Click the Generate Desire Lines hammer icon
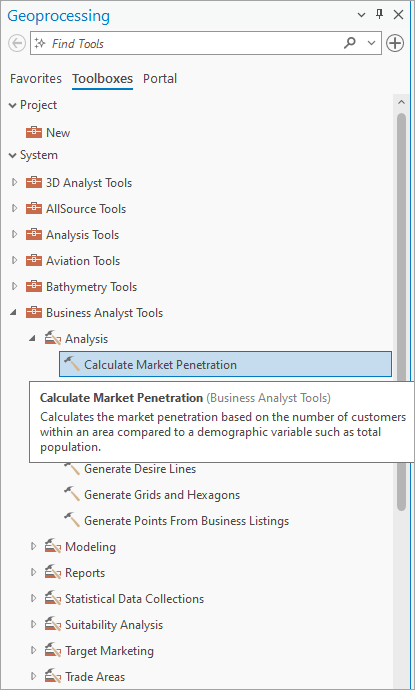415x690 pixels. [x=72, y=468]
